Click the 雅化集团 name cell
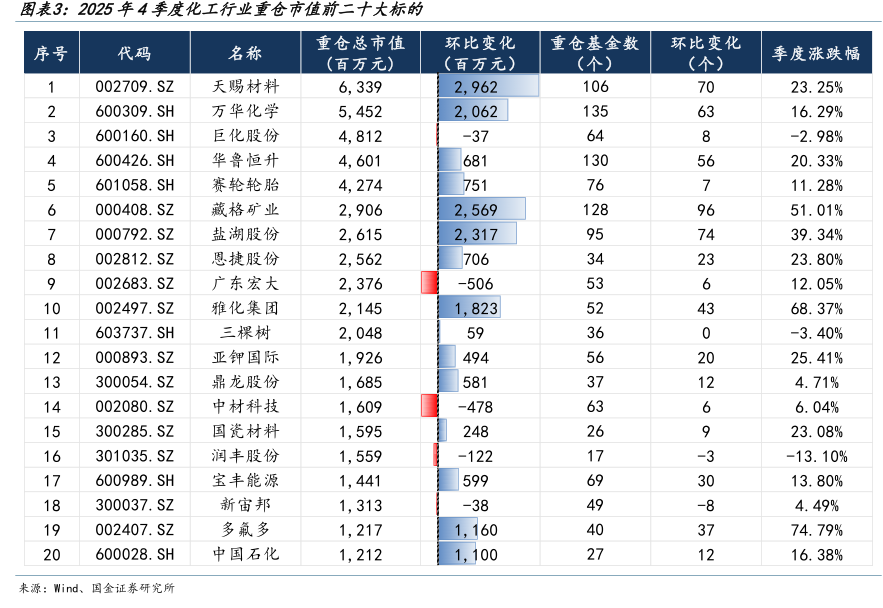 click(x=245, y=307)
